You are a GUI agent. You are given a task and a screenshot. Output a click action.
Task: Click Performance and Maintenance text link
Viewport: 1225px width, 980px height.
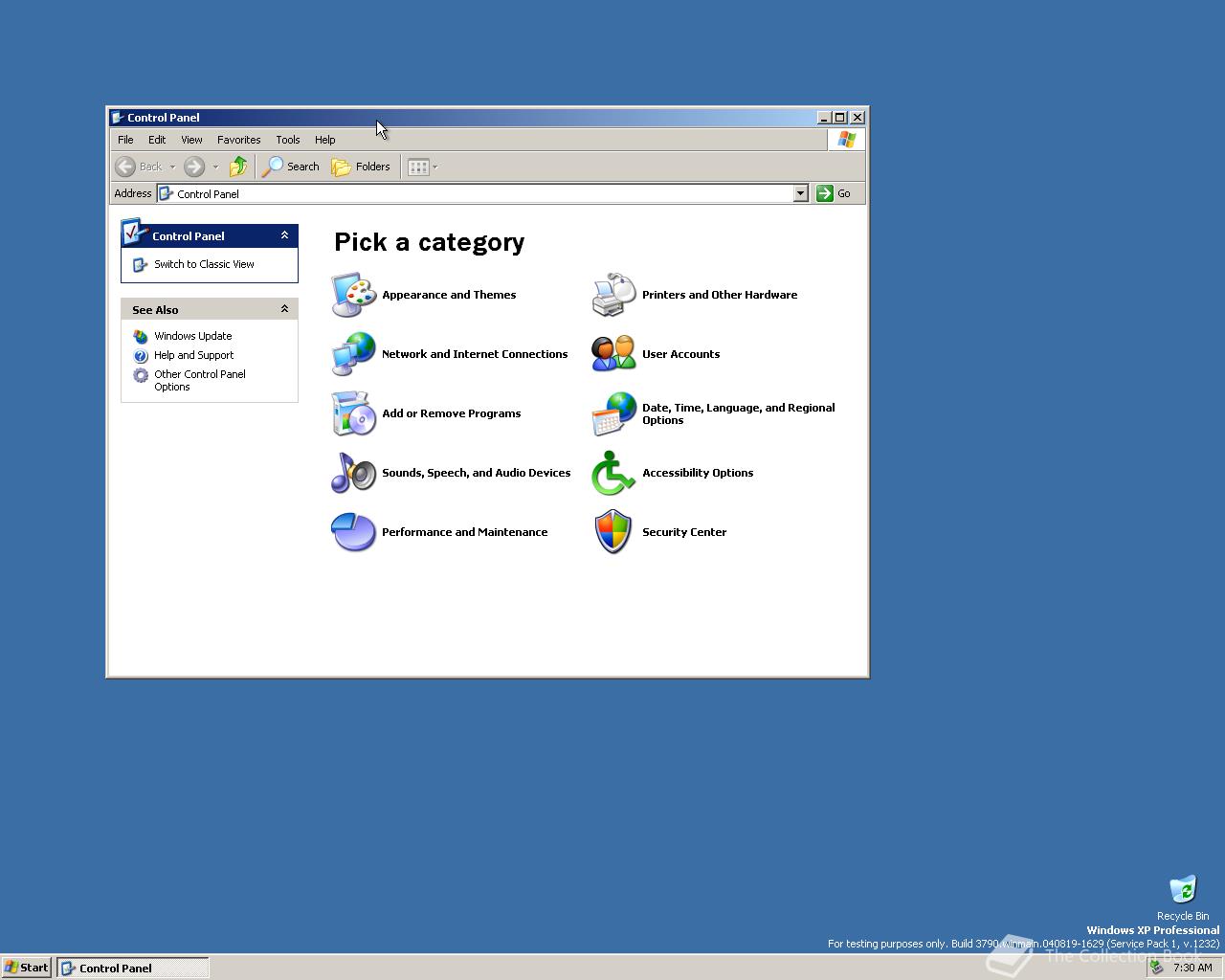tap(465, 532)
